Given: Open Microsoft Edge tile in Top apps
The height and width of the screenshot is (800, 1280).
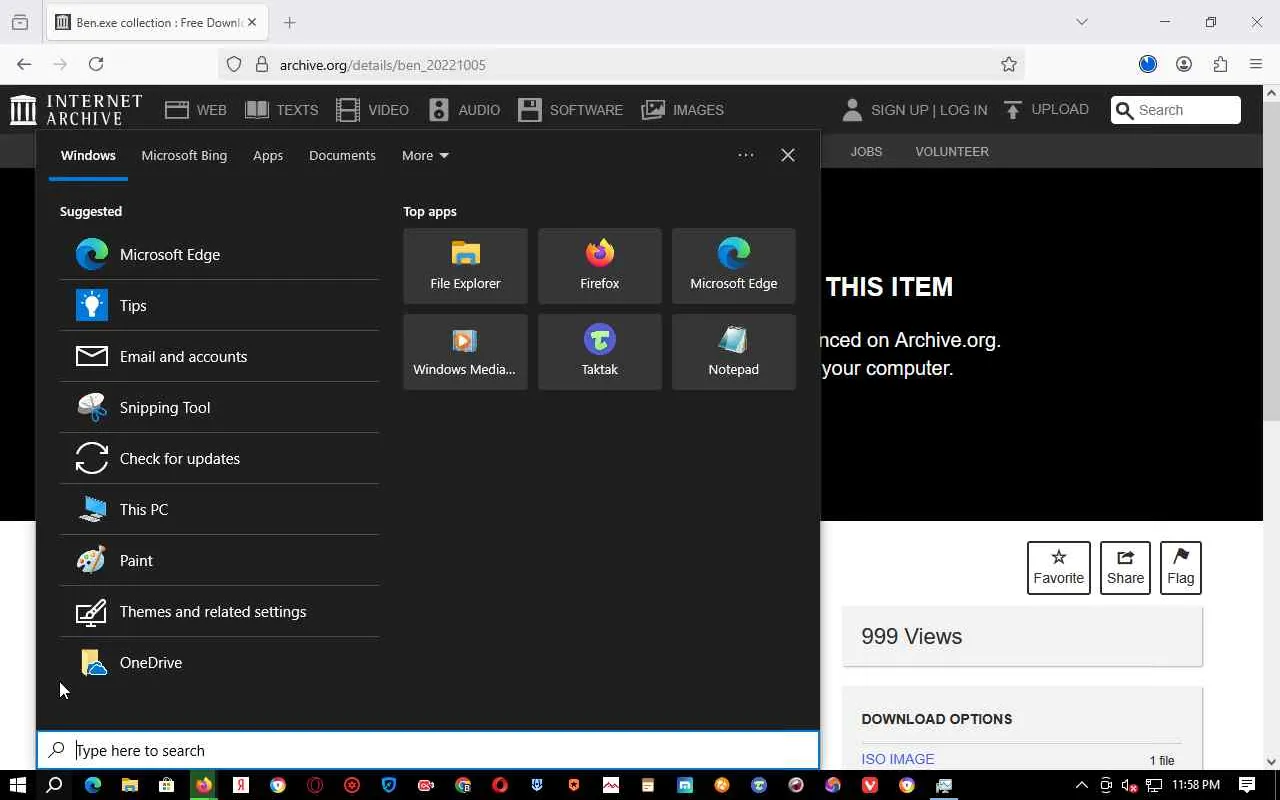Looking at the screenshot, I should click(x=734, y=266).
